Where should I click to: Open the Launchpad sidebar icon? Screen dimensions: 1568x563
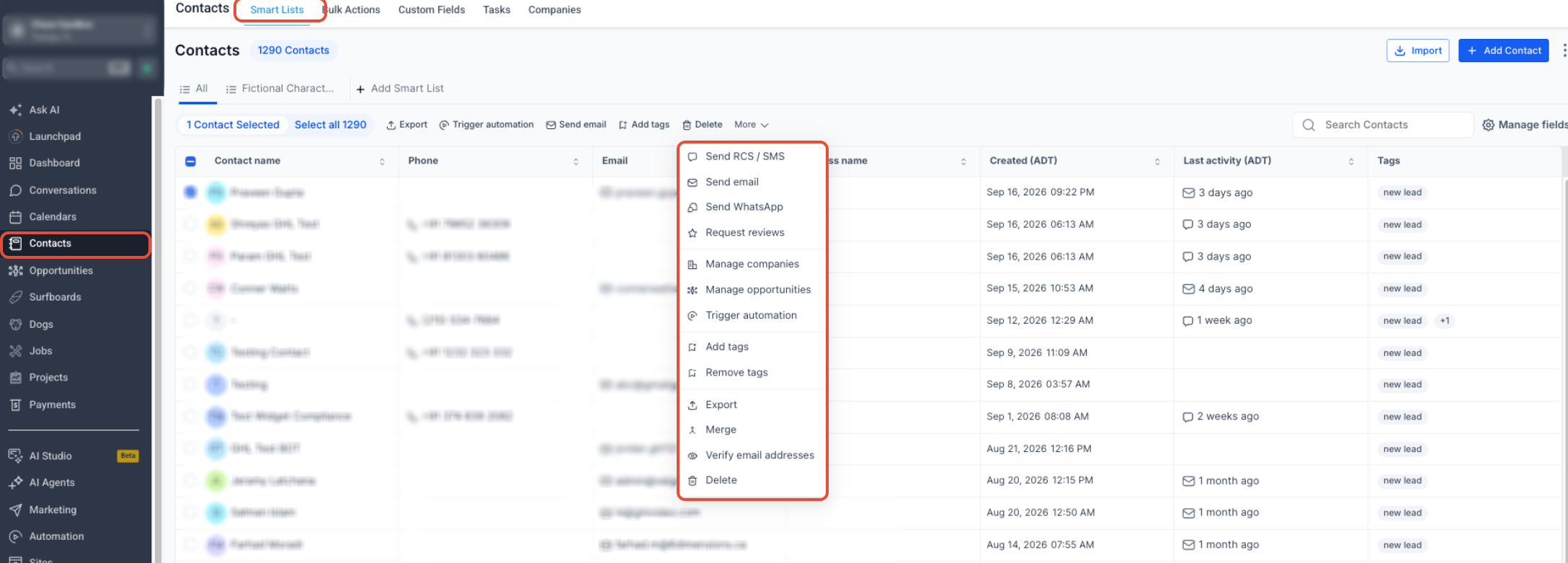click(15, 136)
